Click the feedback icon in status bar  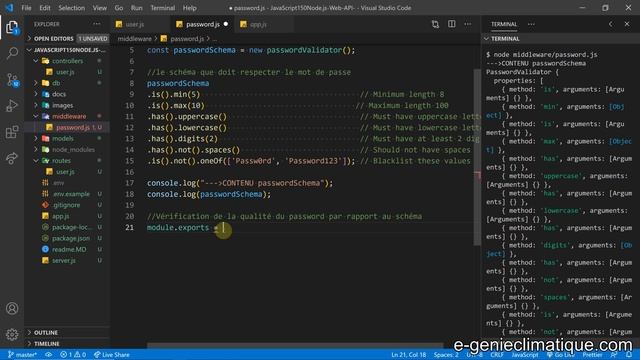click(x=614, y=355)
